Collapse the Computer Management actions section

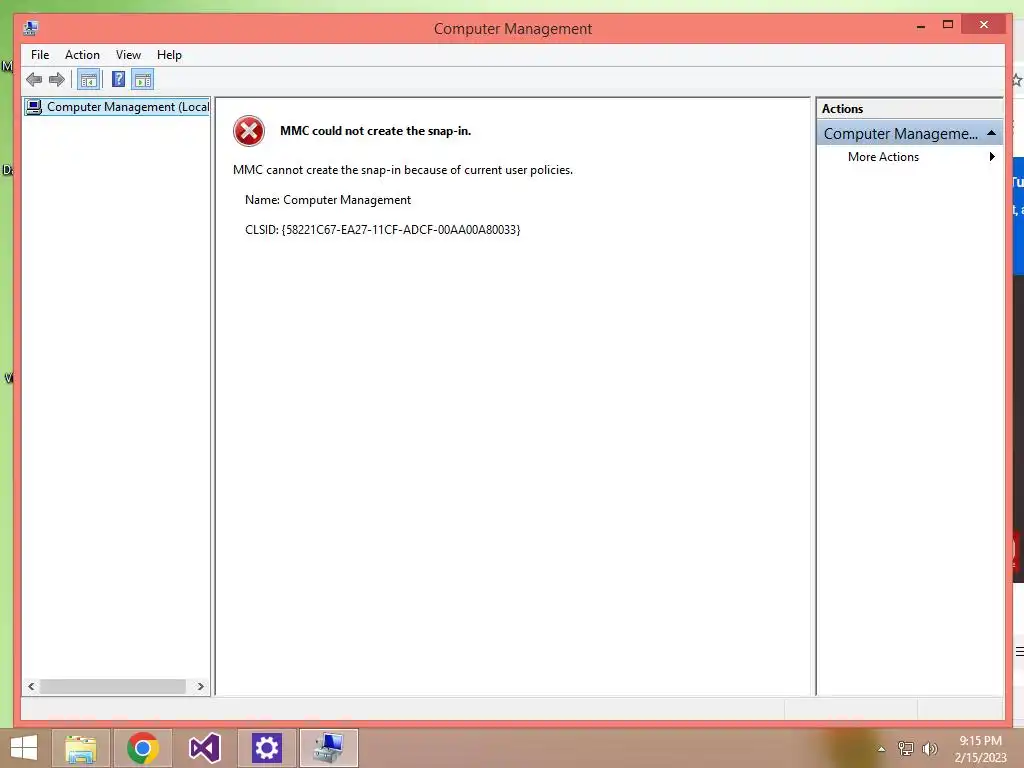pos(991,133)
